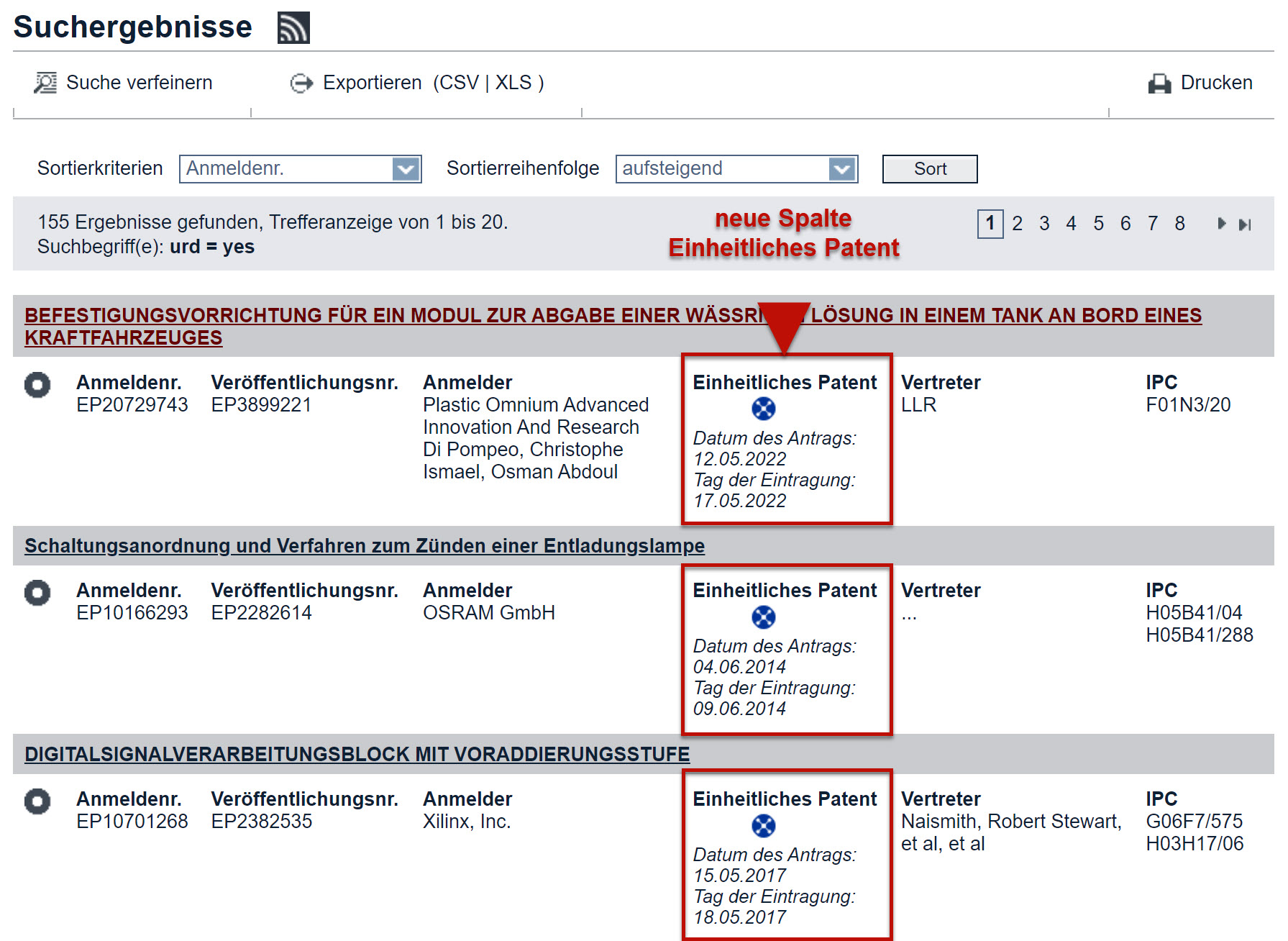The image size is (1288, 941).
Task: Select the radio button for EP10701268
Action: [x=37, y=801]
